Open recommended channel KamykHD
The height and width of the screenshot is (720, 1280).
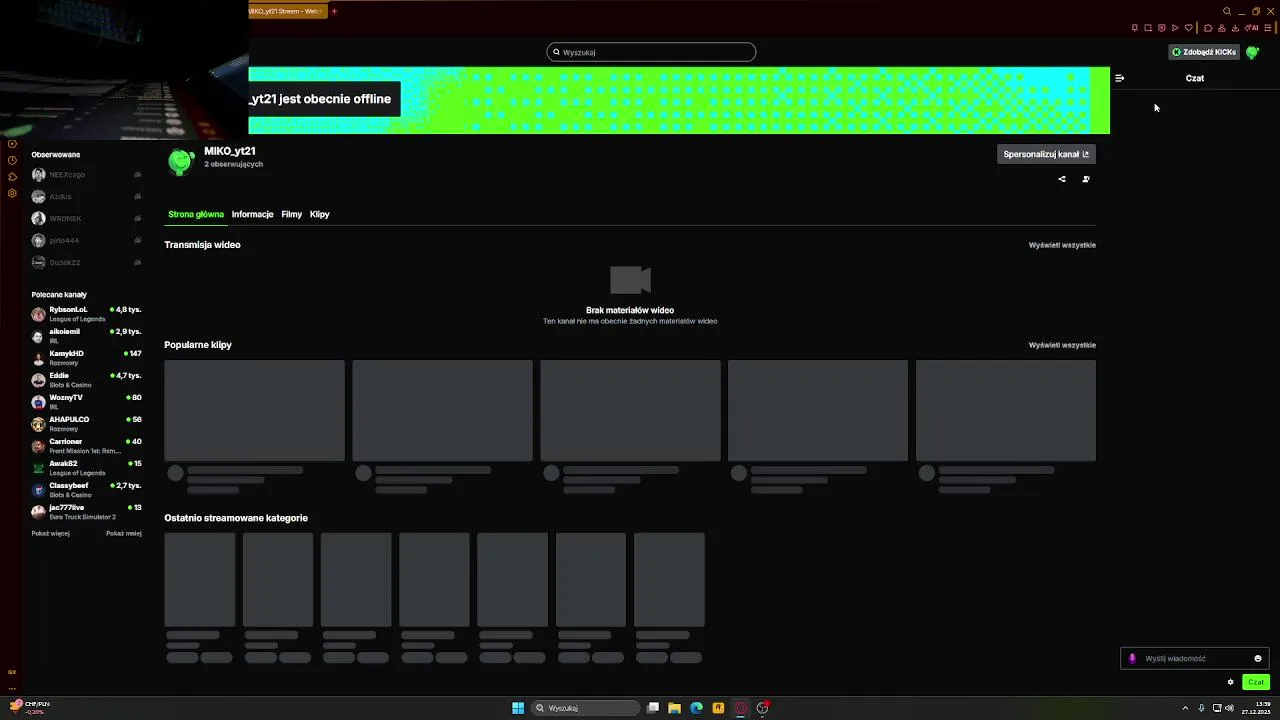(86, 358)
